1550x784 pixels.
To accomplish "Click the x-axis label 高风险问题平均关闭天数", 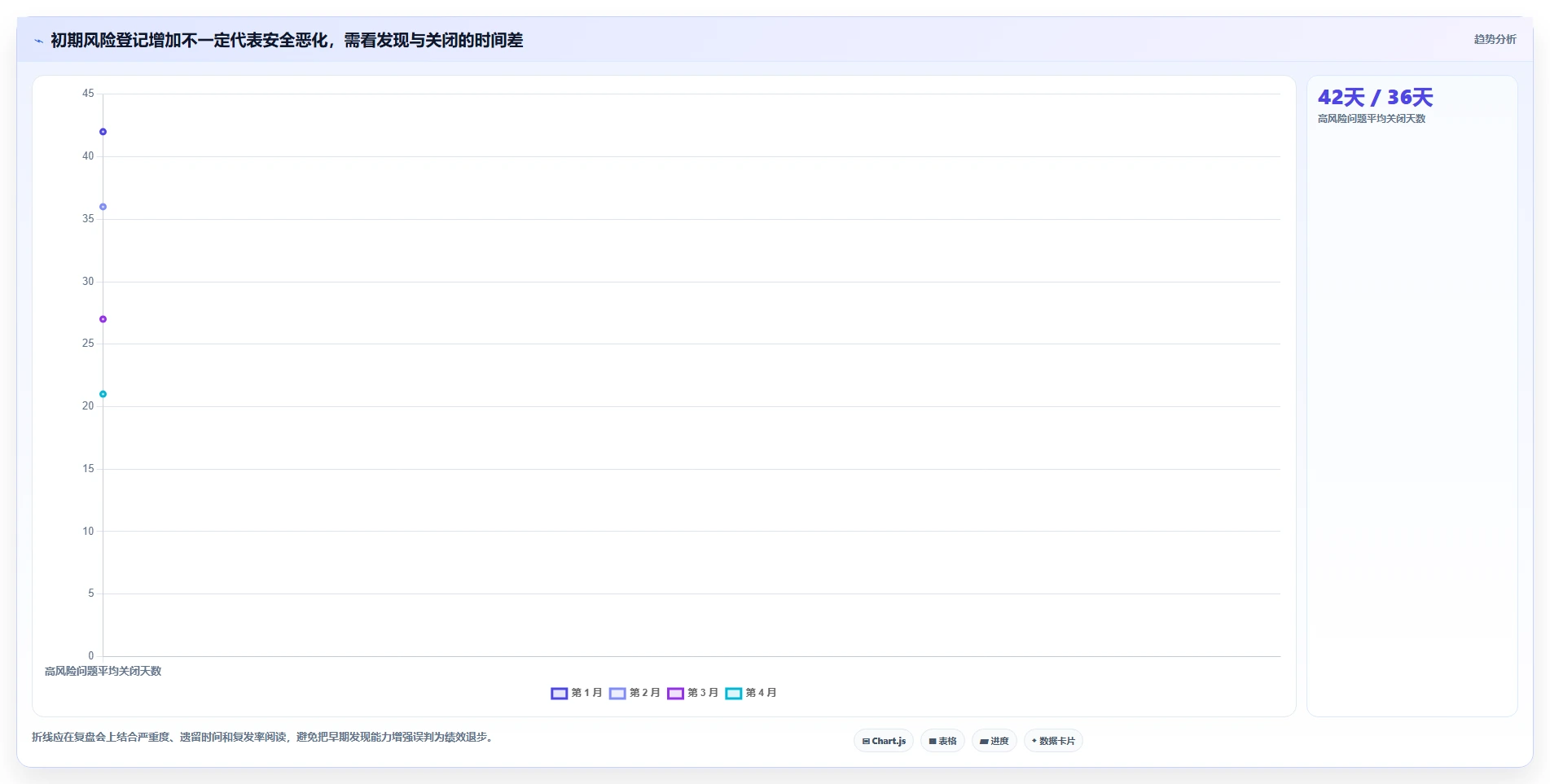I will (x=103, y=671).
